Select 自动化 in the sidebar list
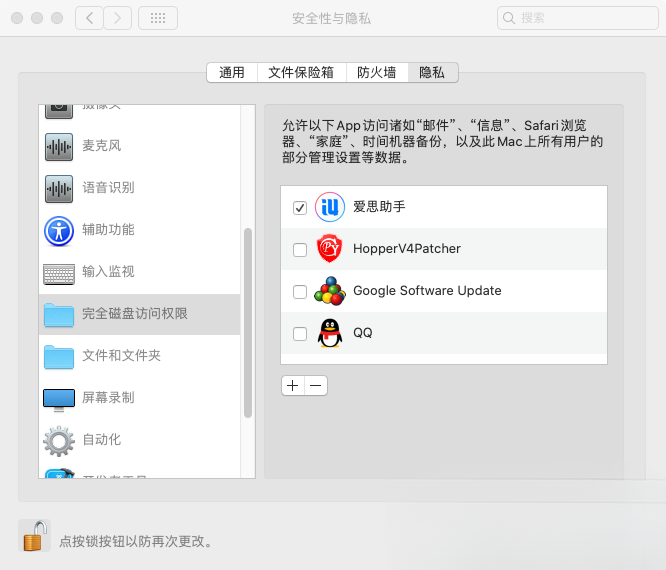 point(139,440)
